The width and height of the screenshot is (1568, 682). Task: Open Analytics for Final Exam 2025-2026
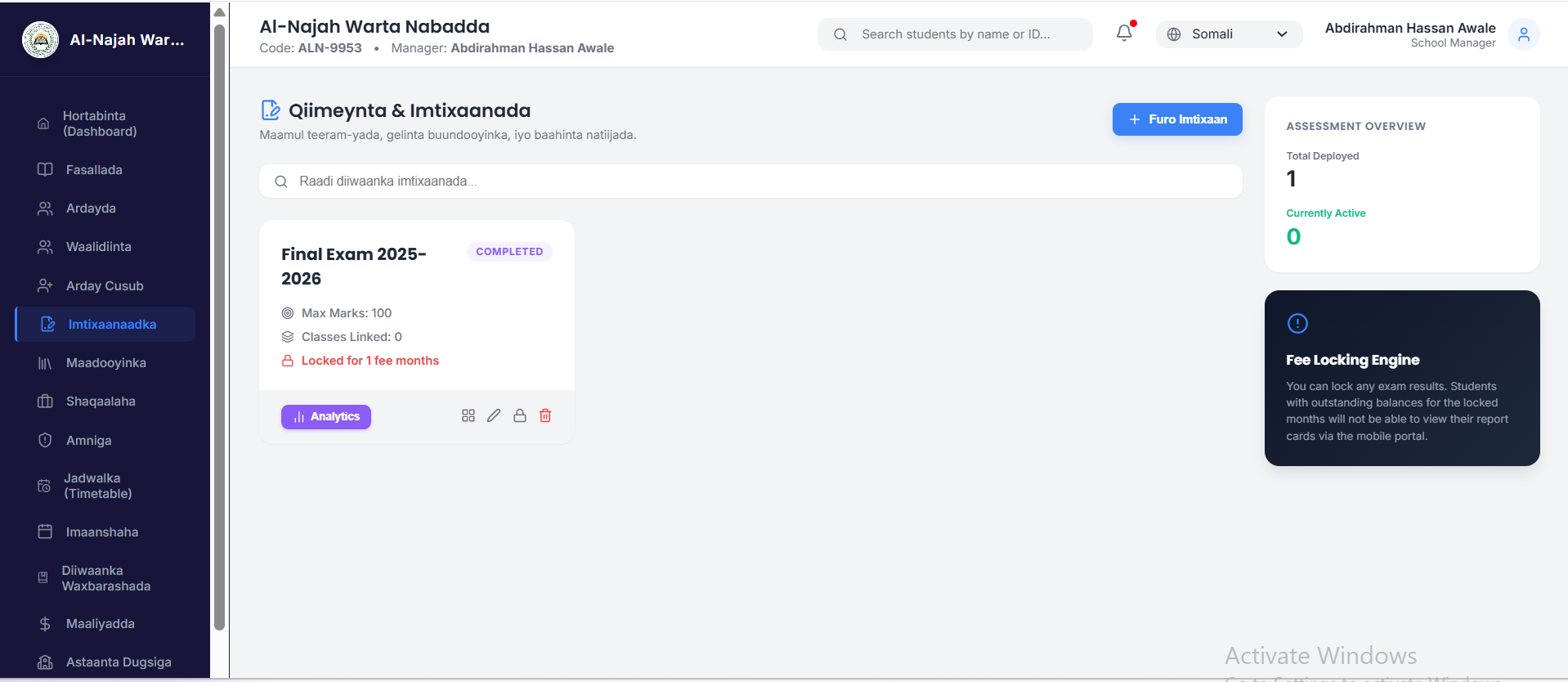coord(326,417)
